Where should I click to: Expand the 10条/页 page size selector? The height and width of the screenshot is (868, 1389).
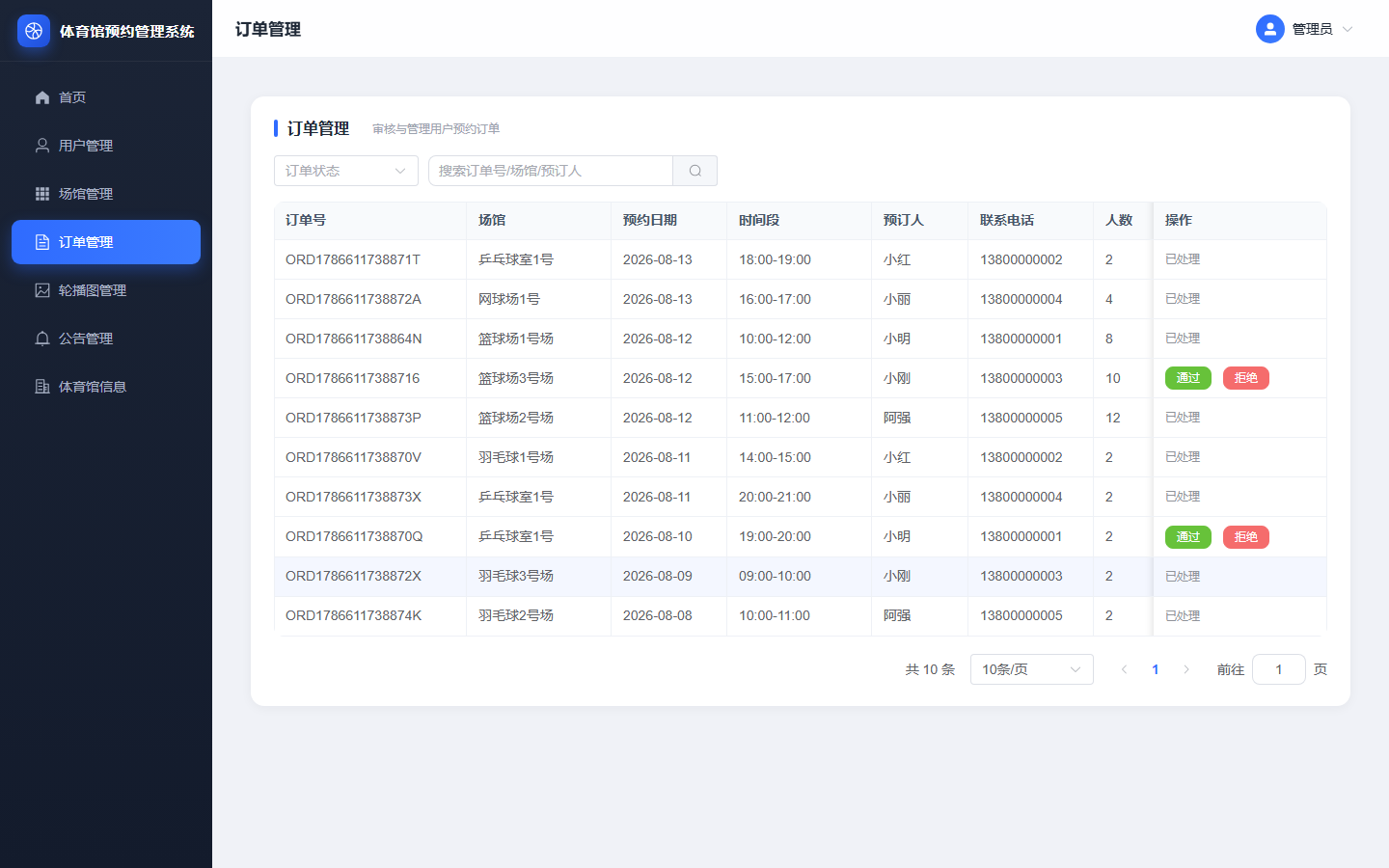click(x=1032, y=669)
